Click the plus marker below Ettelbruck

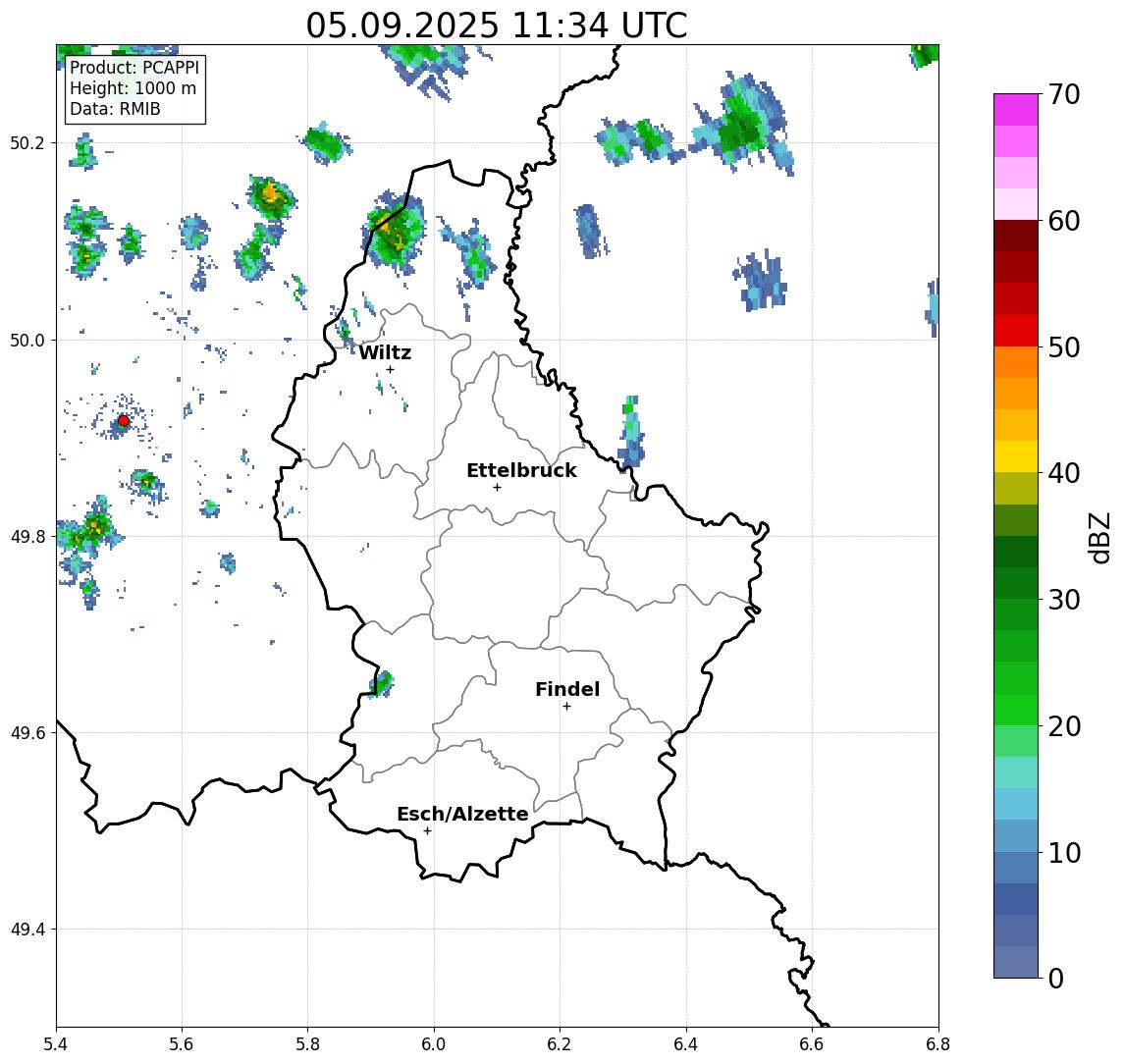[x=497, y=488]
